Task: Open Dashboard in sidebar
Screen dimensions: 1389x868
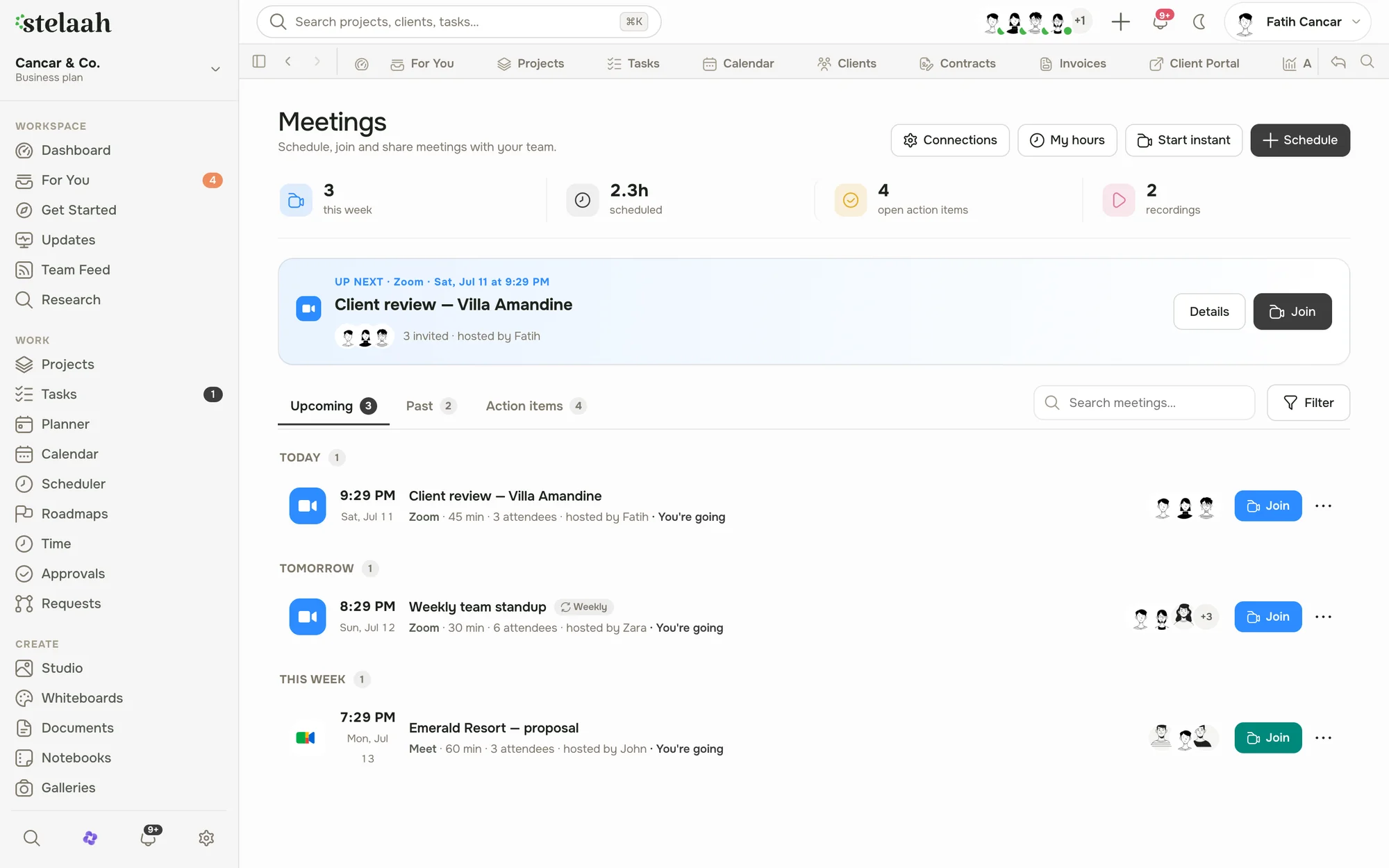Action: [118, 150]
